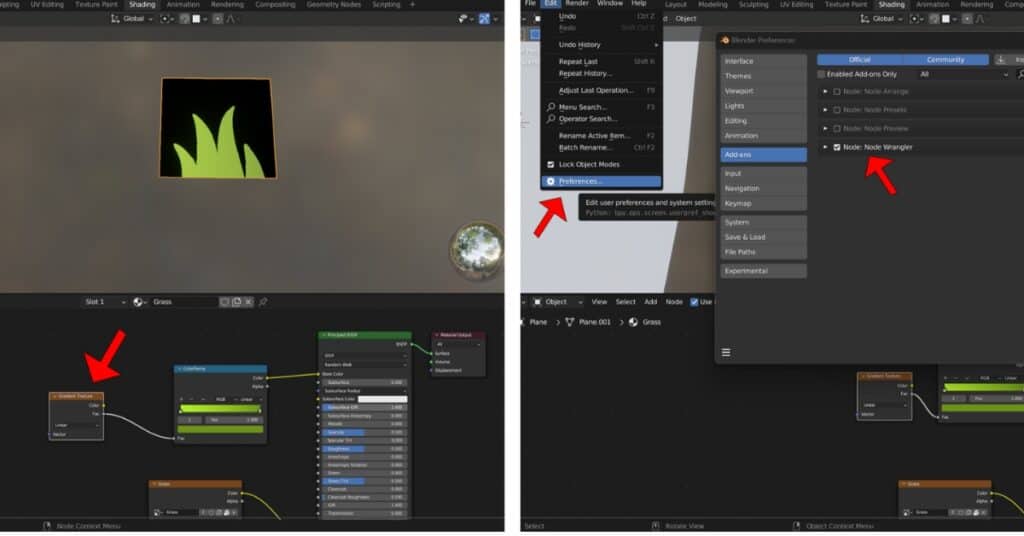
Task: Click the material sphere browse icon
Action: coord(139,301)
